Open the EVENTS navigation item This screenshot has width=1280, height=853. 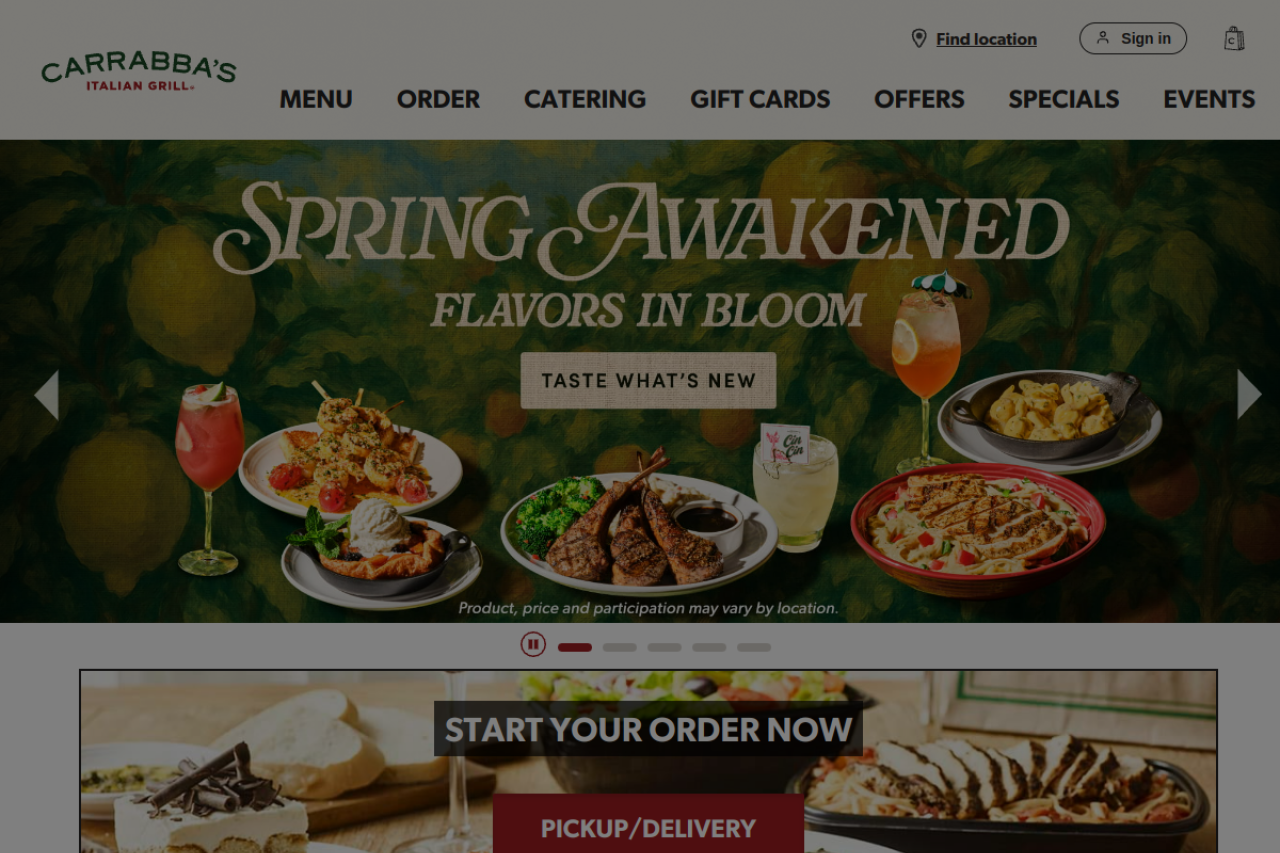click(1209, 99)
